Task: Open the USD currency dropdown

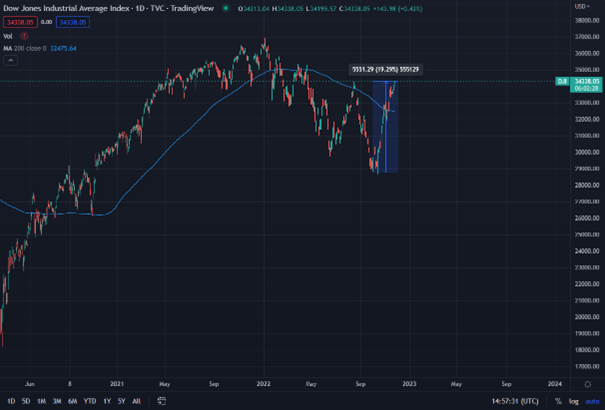Action: [x=582, y=6]
